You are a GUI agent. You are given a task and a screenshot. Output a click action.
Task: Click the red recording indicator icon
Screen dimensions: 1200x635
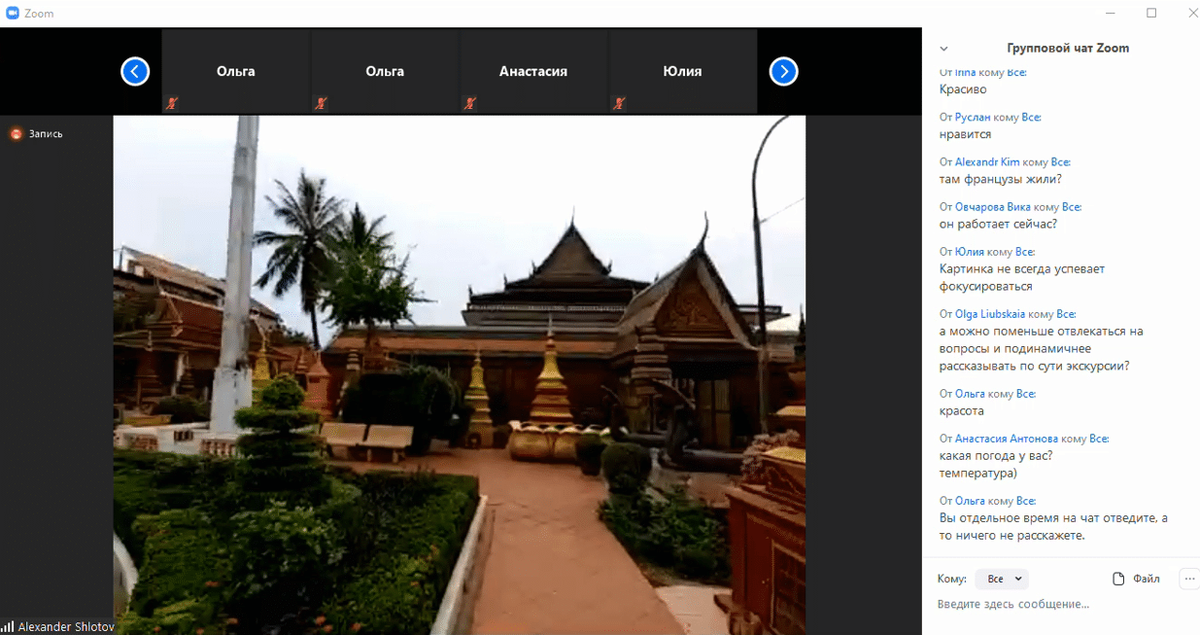(x=16, y=134)
